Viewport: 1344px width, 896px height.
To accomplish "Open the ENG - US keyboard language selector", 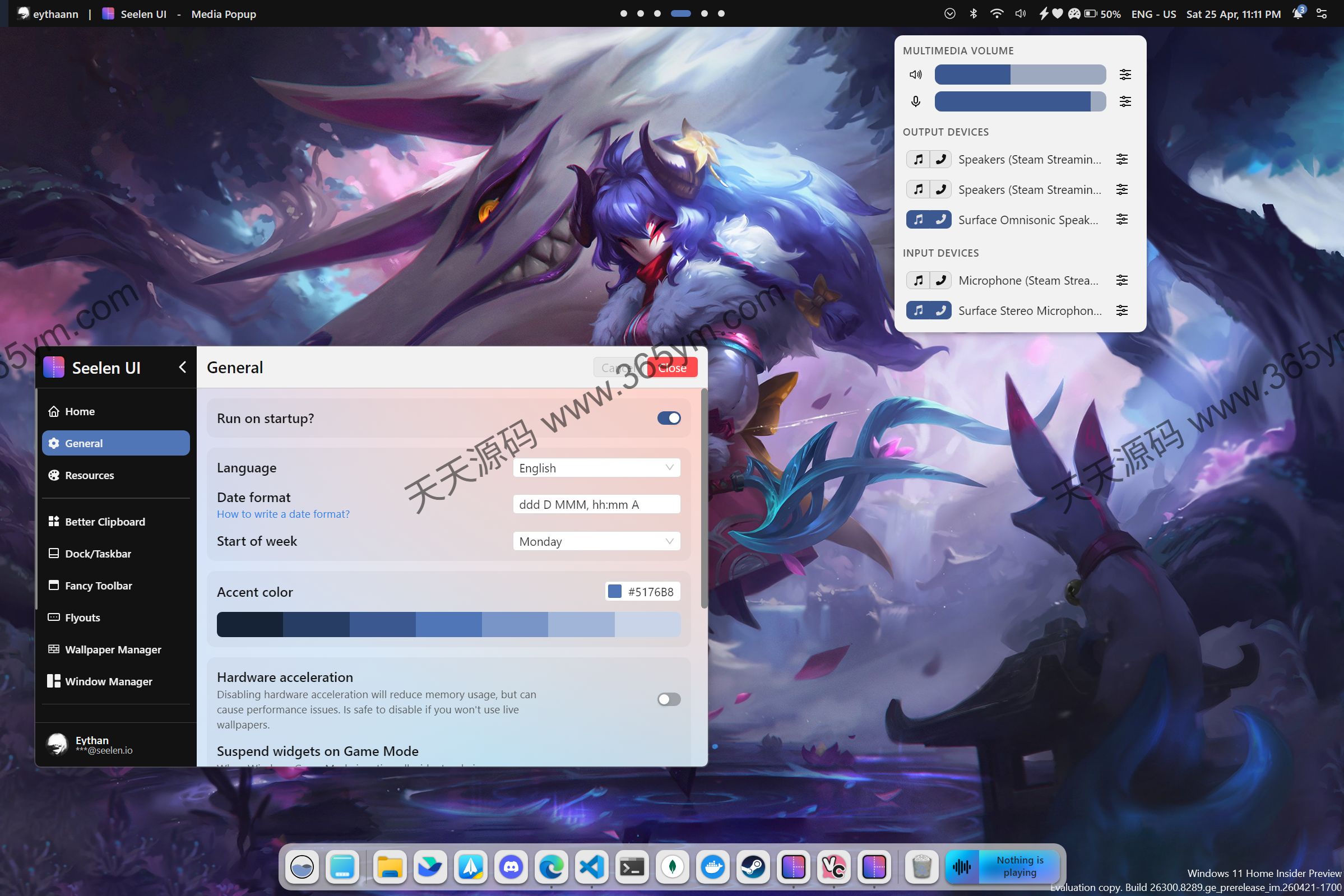I will click(1153, 13).
